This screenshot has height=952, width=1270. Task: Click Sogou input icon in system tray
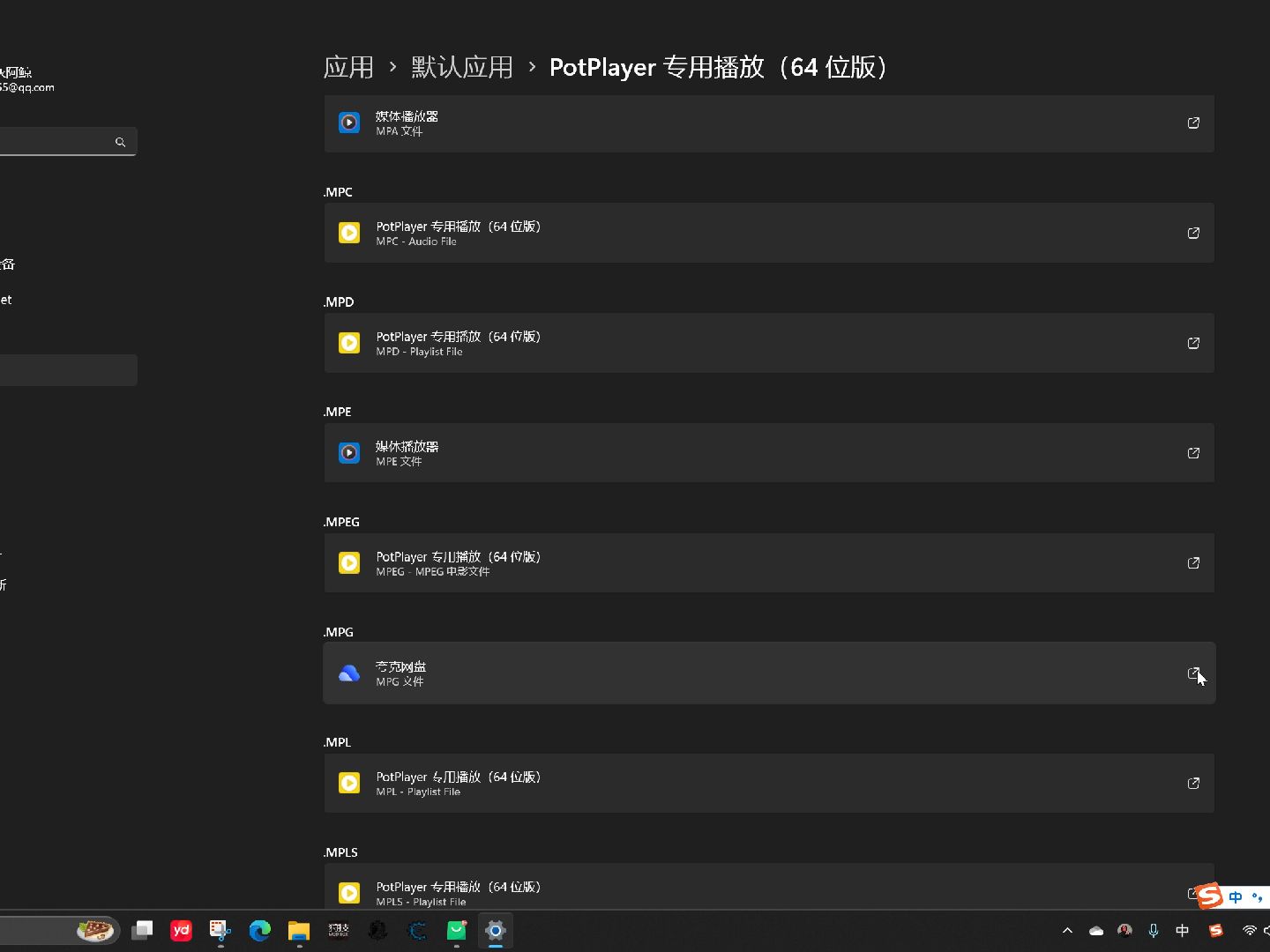click(1216, 930)
